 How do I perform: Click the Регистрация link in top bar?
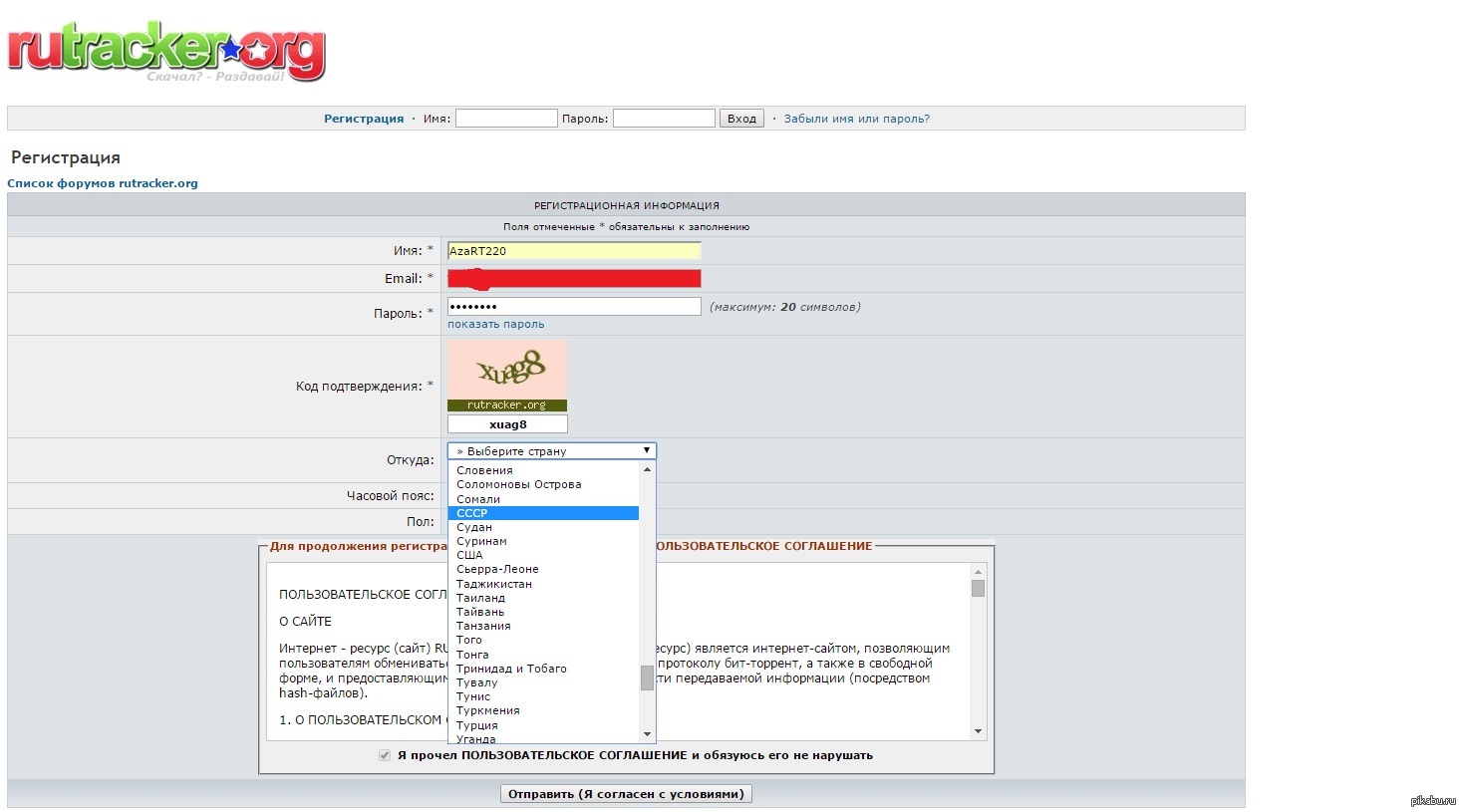[x=364, y=119]
